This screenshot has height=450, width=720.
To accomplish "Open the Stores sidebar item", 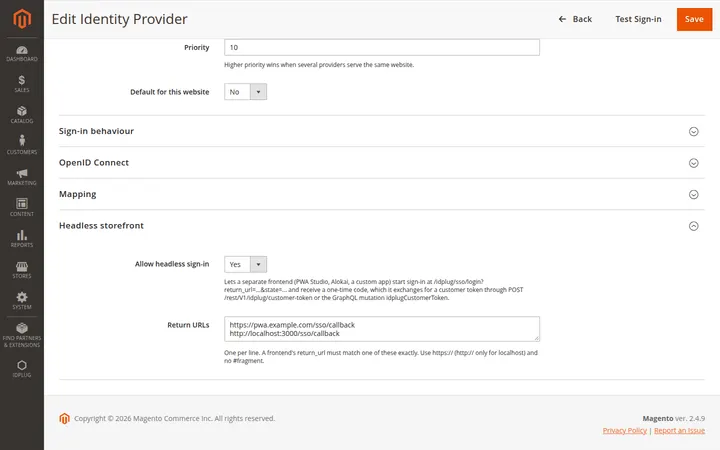I will [22, 270].
